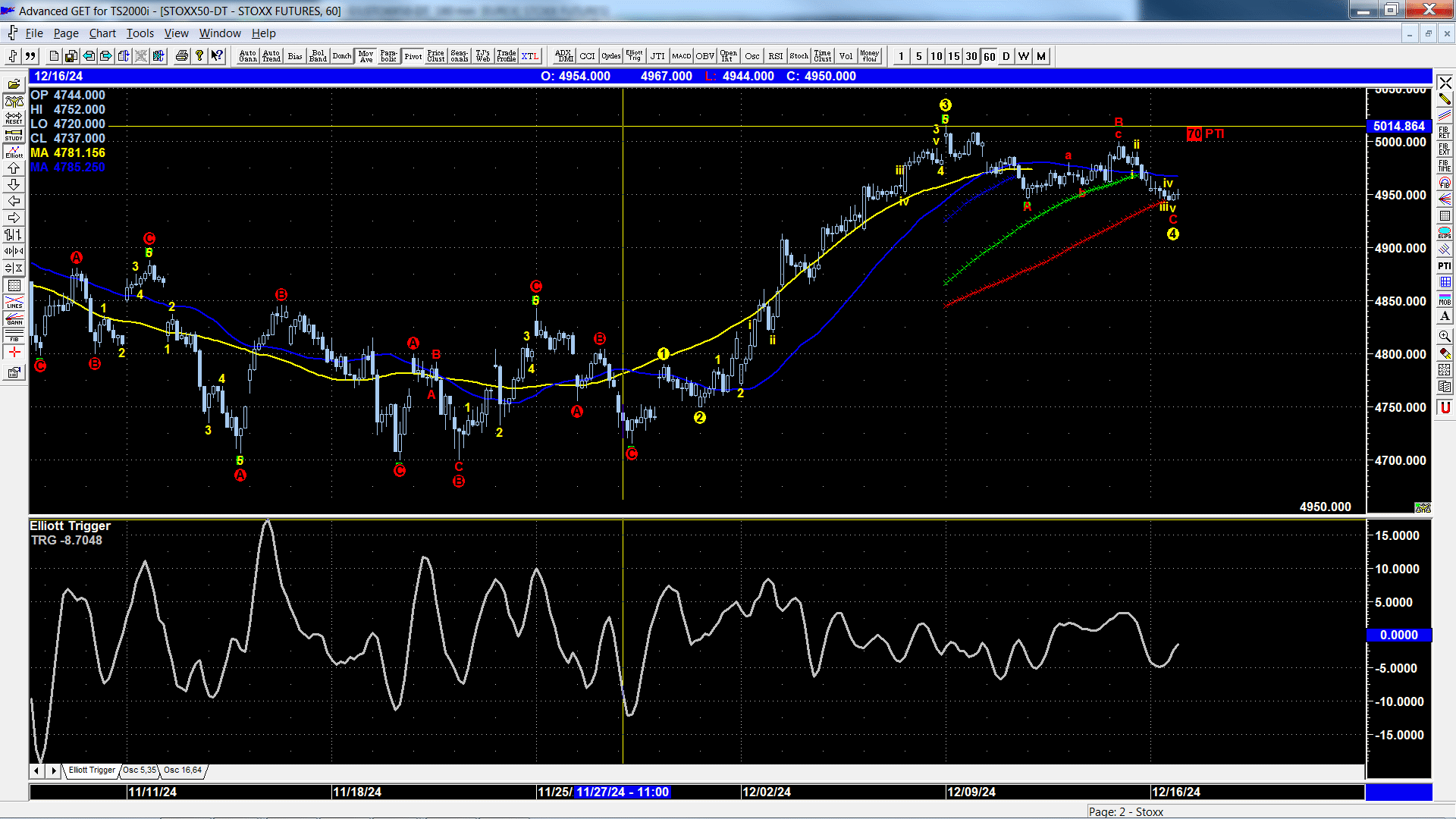Open the Chart menu
The image size is (1456, 819).
pos(102,33)
